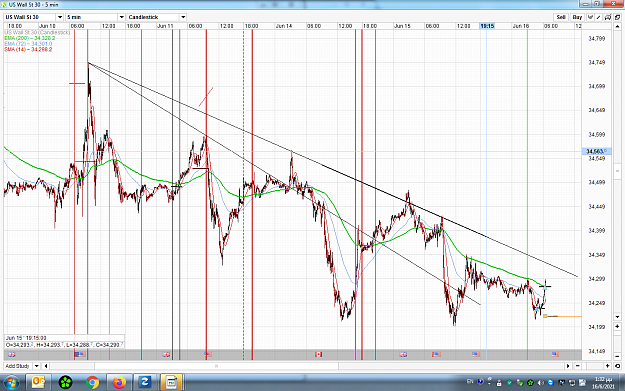Click the Canada flag event marker
The width and height of the screenshot is (625, 391).
(318, 354)
